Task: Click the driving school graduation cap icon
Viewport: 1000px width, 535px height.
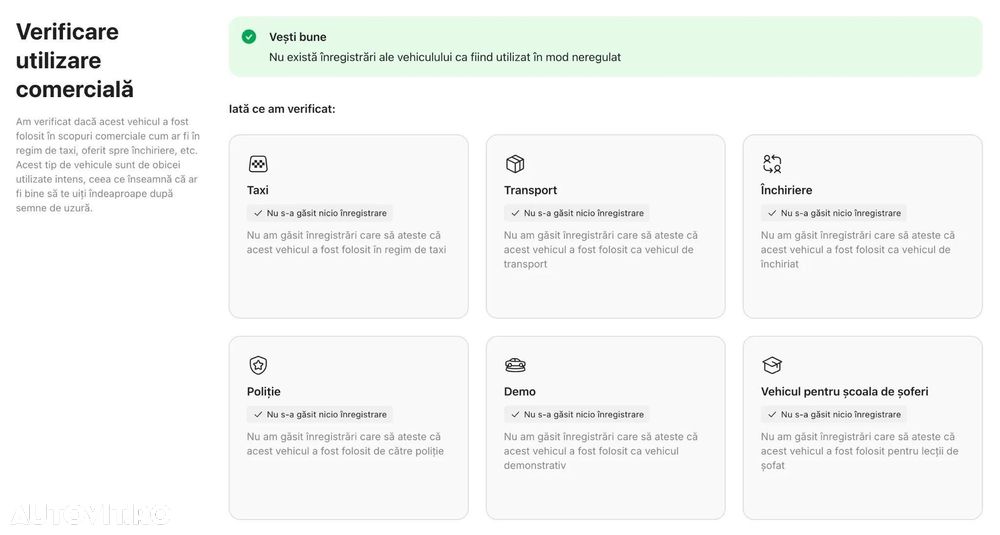Action: pyautogui.click(x=772, y=365)
